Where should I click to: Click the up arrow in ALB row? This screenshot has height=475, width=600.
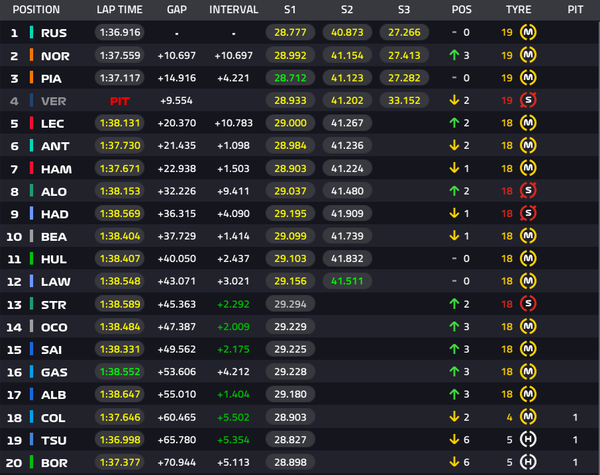pos(454,394)
